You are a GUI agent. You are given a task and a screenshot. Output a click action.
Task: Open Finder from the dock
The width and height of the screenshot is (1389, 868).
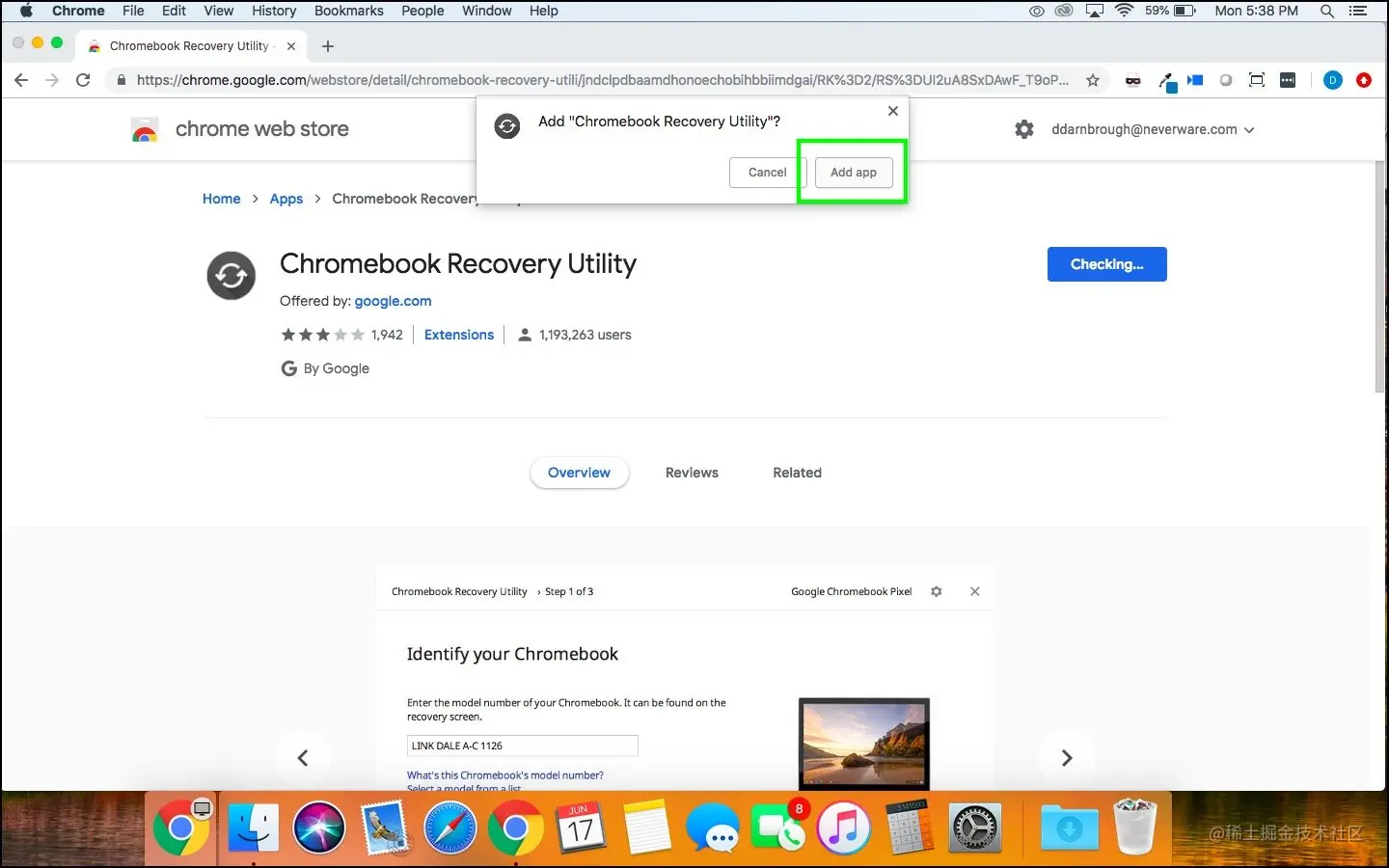click(x=253, y=828)
